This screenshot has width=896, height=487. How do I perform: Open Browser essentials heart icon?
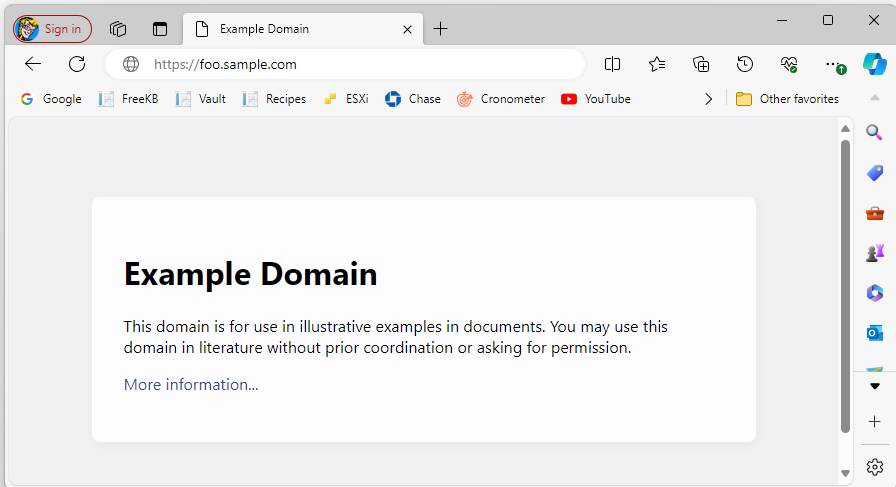[789, 64]
